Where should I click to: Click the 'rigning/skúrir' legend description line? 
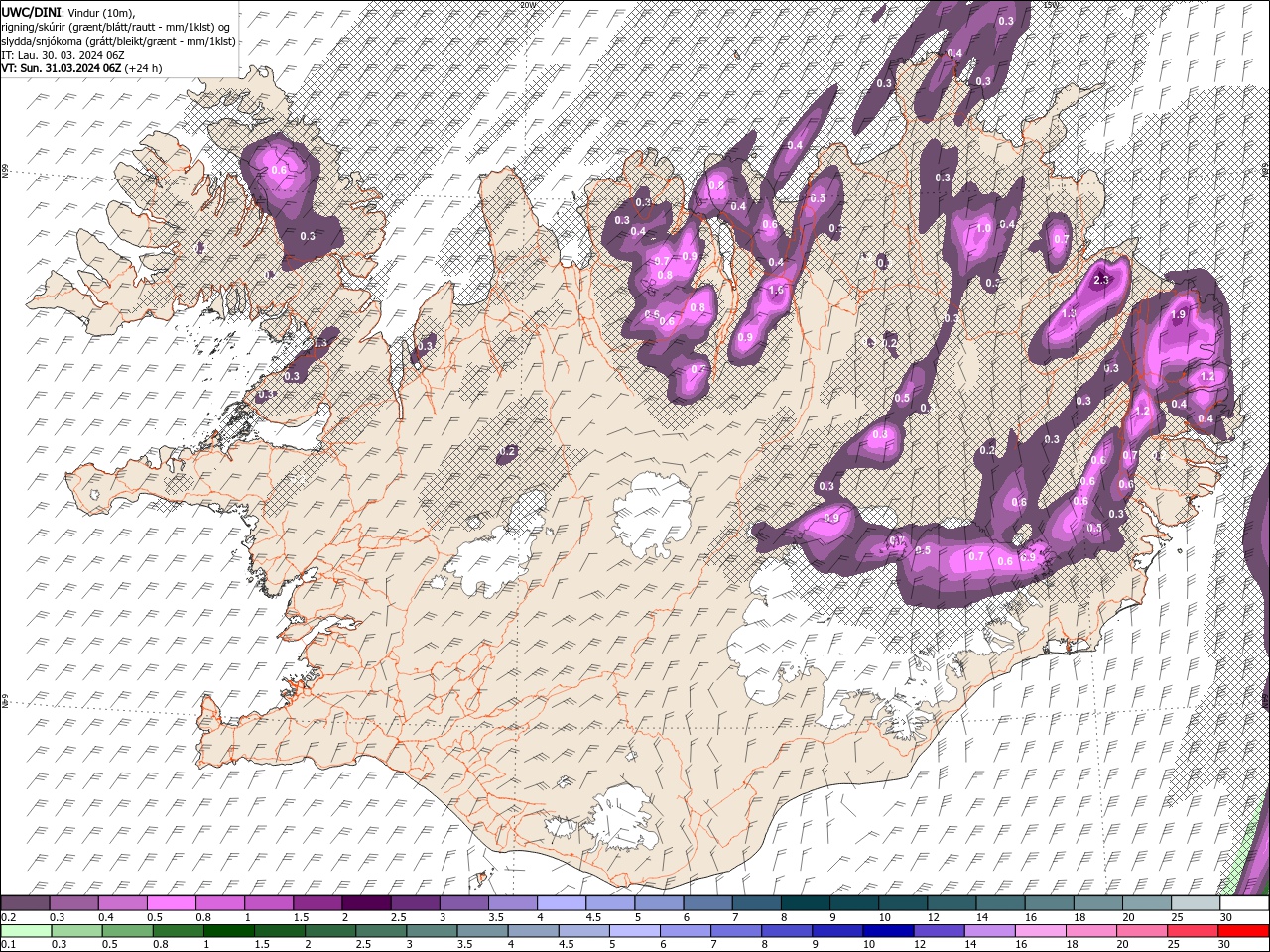coord(117,27)
